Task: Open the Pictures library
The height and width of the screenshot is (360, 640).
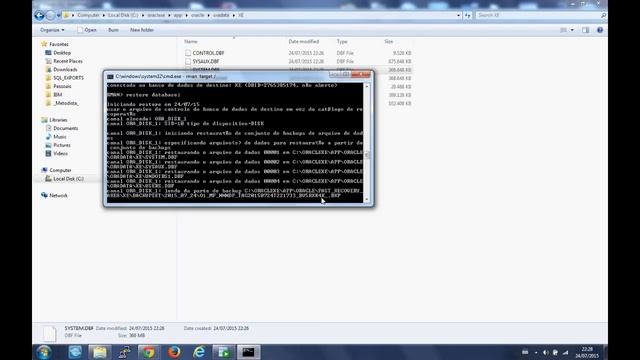Action: (x=62, y=145)
